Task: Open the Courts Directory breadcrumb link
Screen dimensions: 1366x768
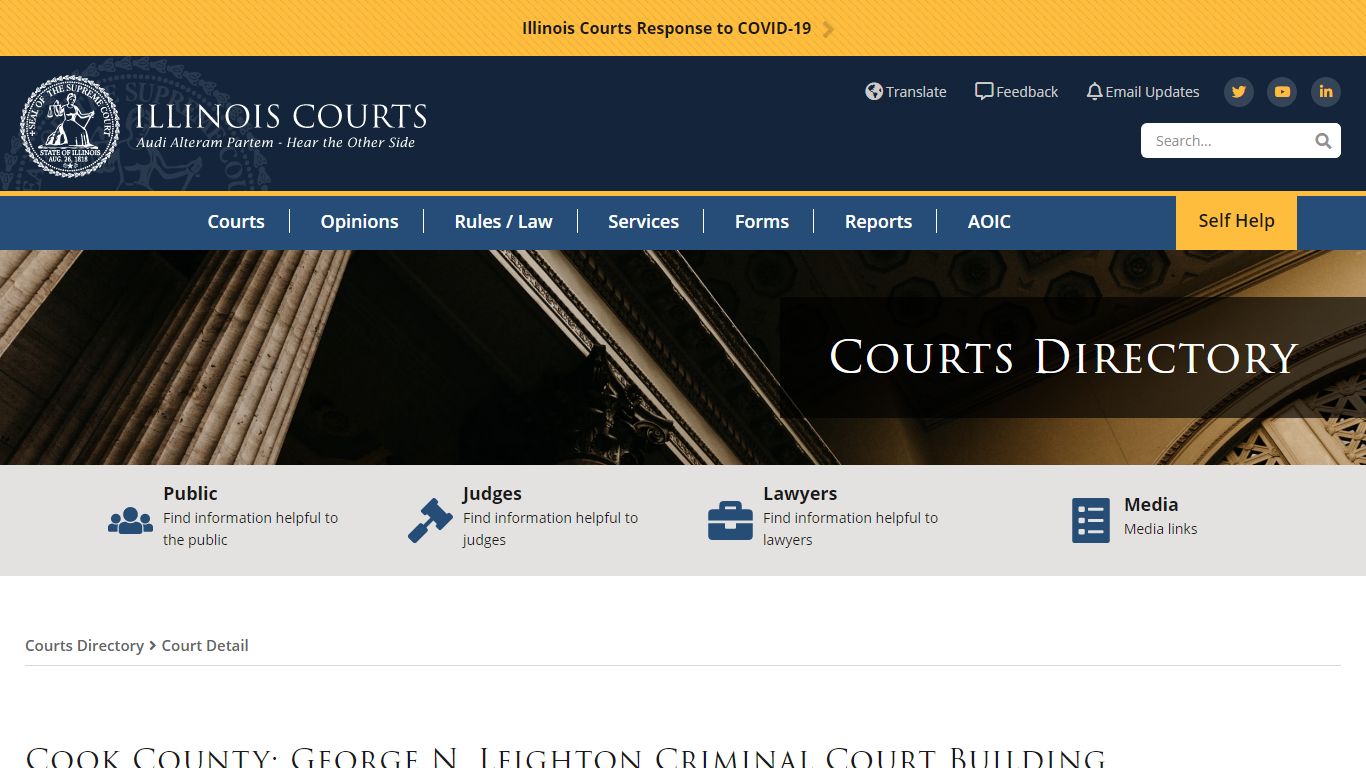Action: click(x=84, y=645)
